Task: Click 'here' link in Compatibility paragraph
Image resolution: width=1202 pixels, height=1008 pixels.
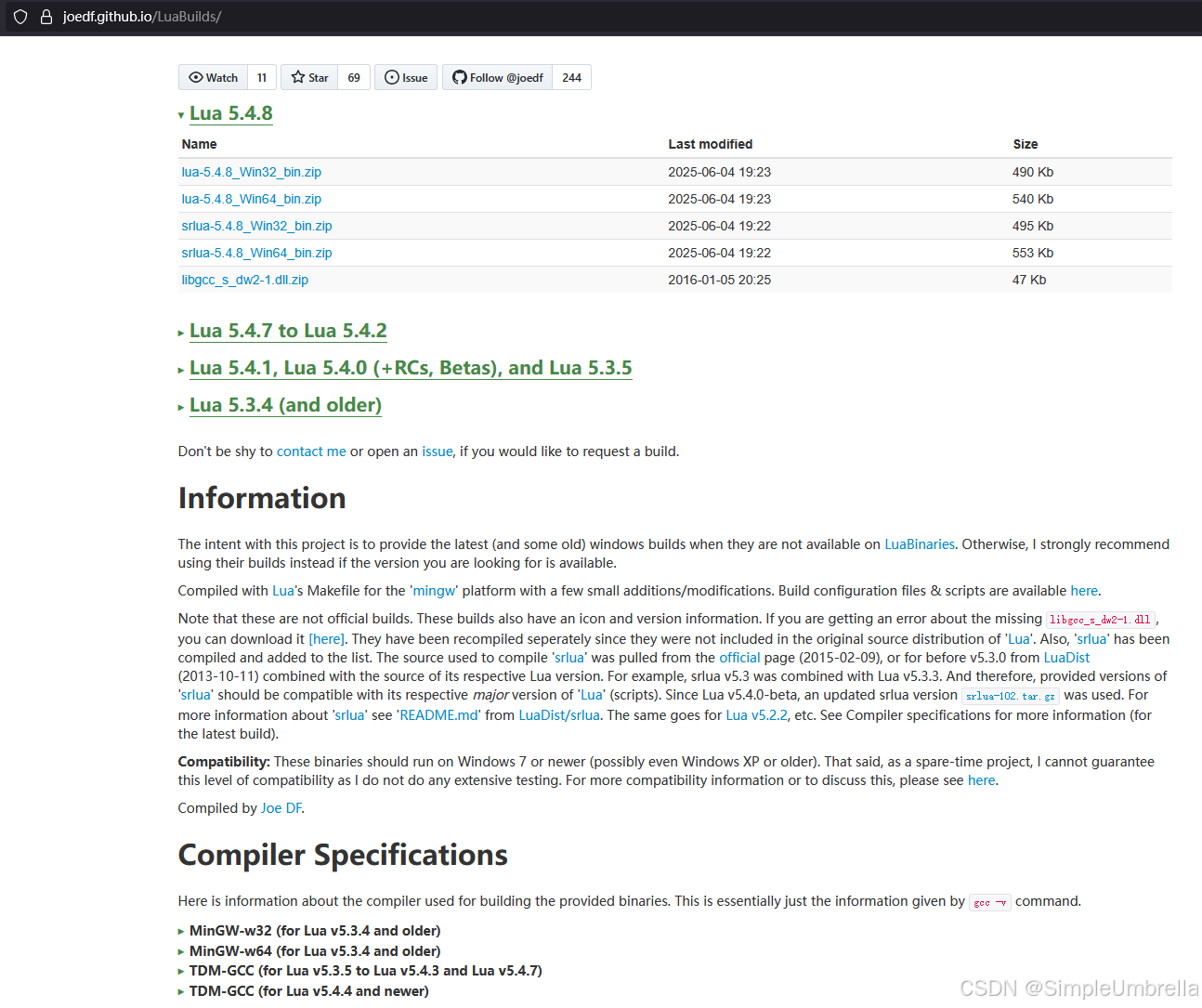Action: pos(981,780)
